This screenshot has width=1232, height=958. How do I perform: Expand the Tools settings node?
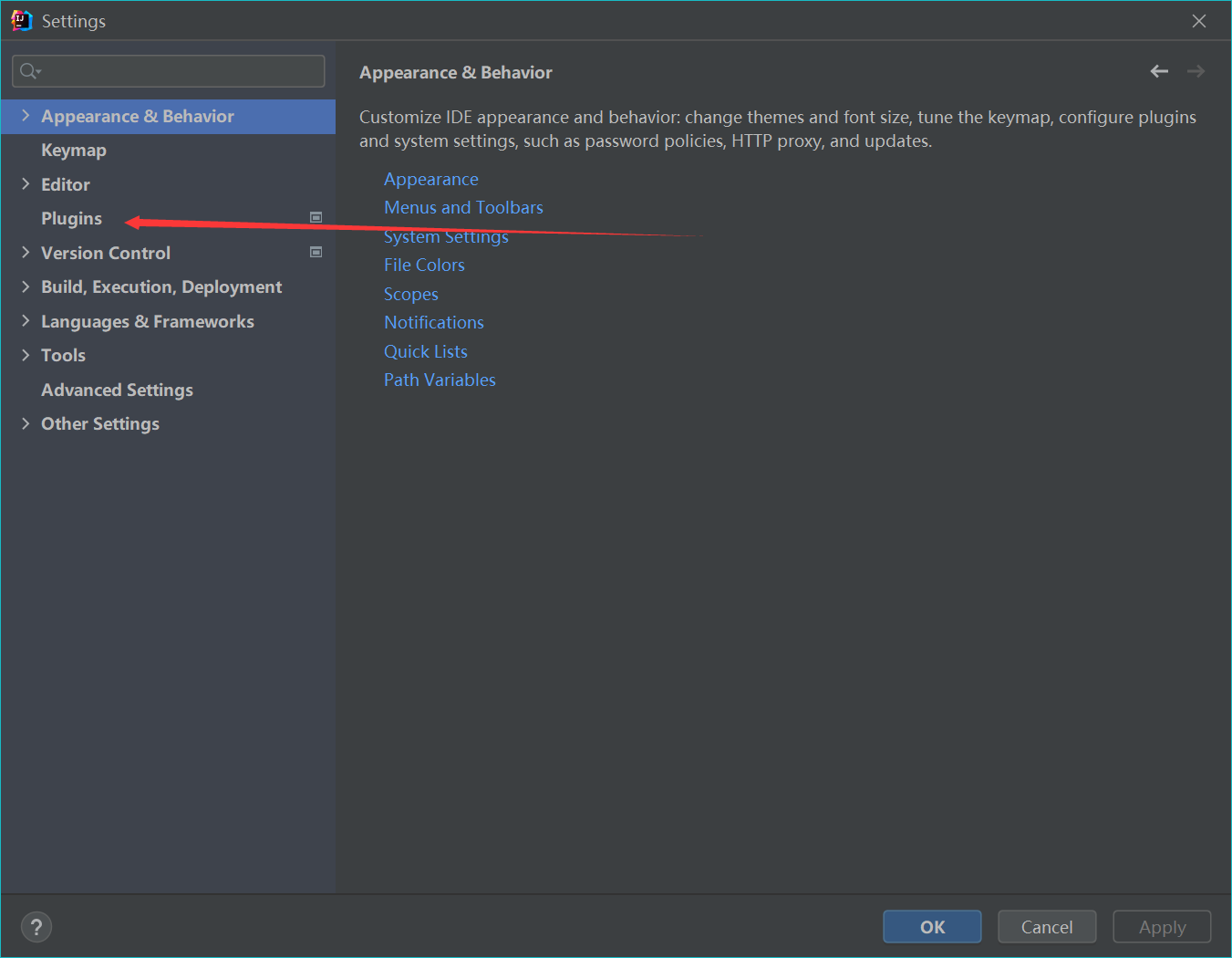click(x=26, y=355)
